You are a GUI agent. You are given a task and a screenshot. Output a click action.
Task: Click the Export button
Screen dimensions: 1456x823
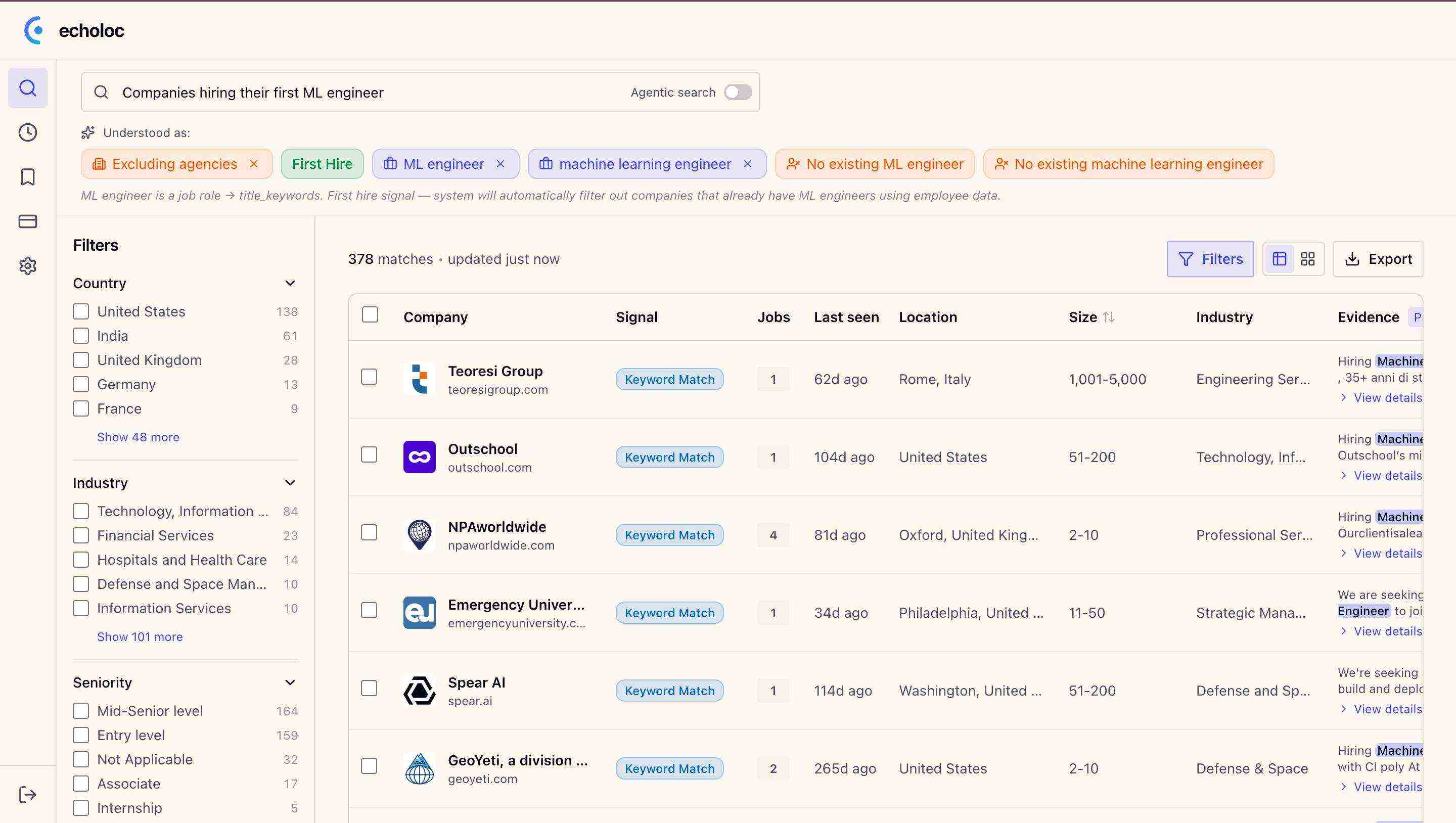[1378, 258]
